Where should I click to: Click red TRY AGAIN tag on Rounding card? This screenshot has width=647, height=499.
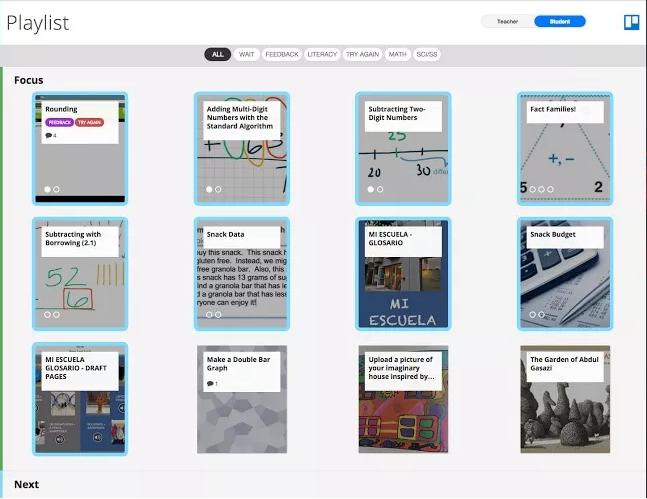coord(88,122)
